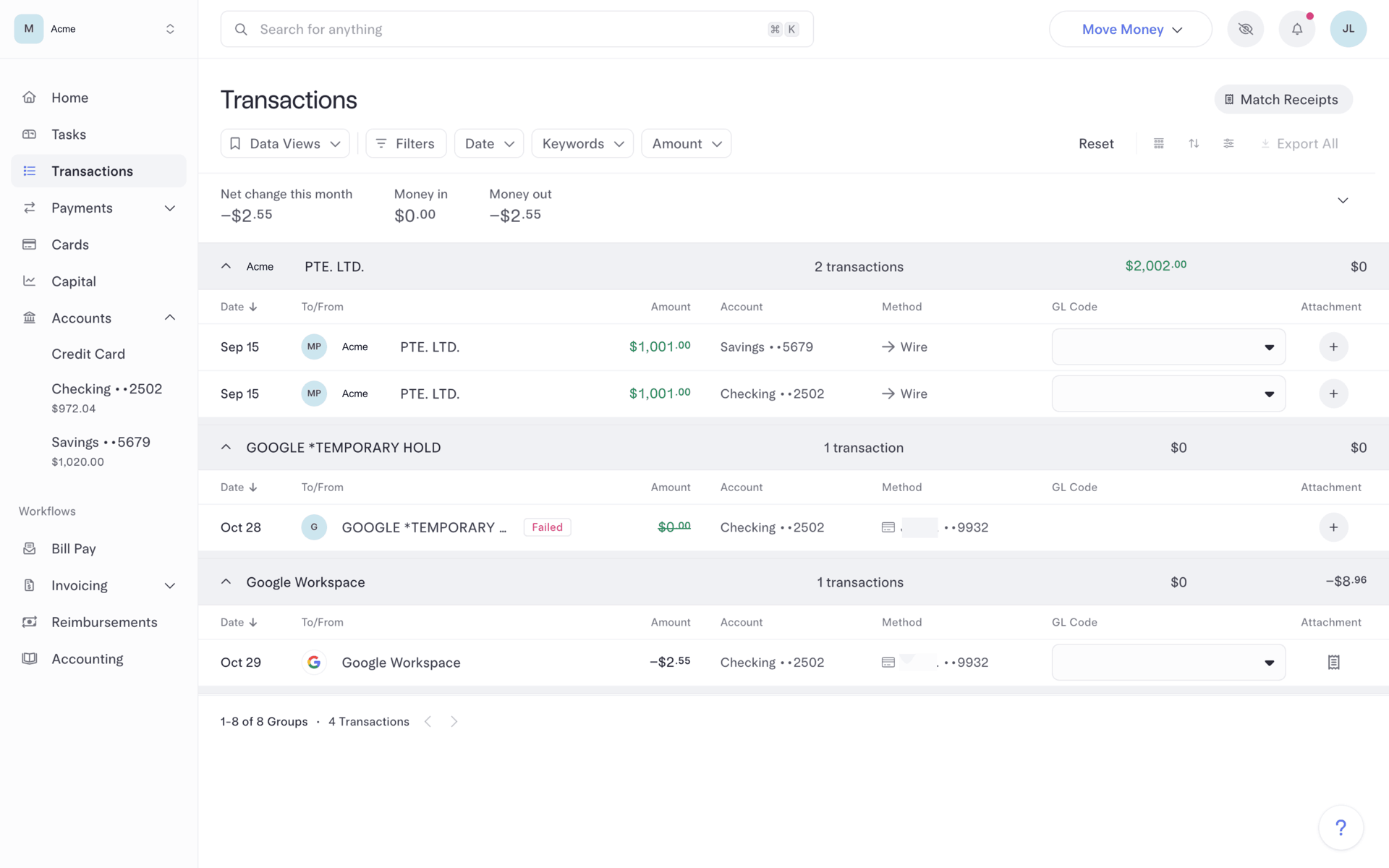The width and height of the screenshot is (1389, 868).
Task: View receipt attachment for Google Workspace row
Action: 1333,662
